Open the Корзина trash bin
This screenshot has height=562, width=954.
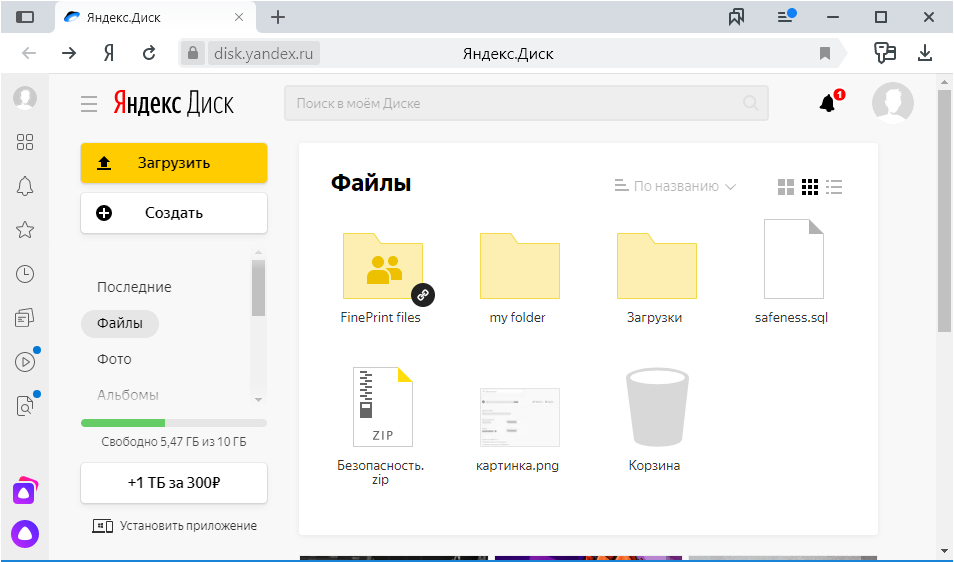coord(655,420)
